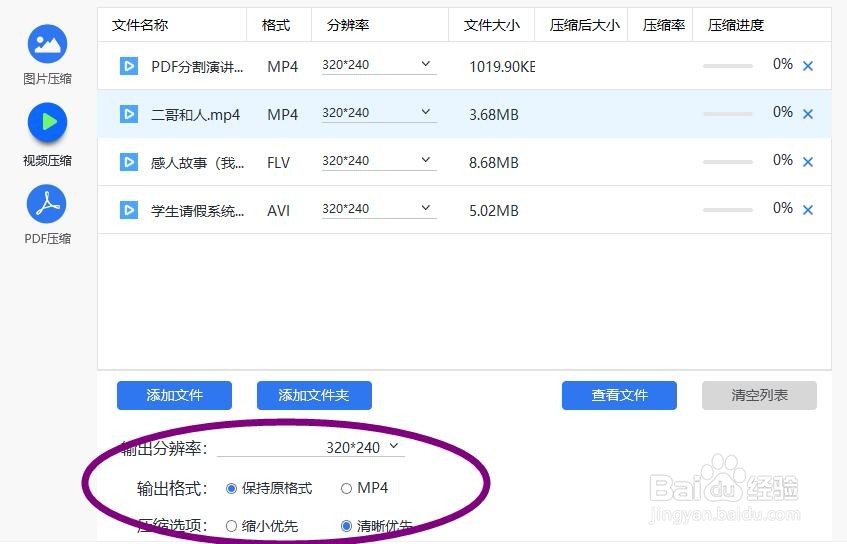Click the 格式 column header
The width and height of the screenshot is (847, 544).
coord(276,25)
